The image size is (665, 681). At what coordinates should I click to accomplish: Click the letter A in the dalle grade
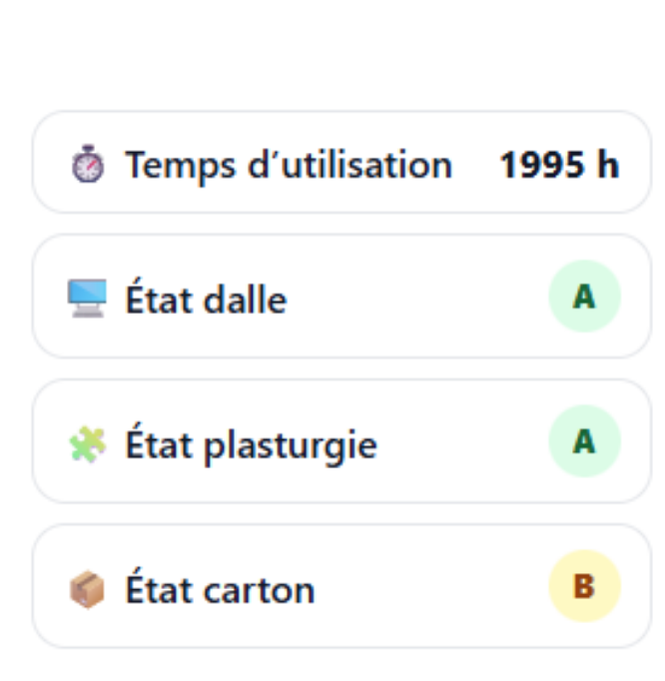click(x=585, y=297)
